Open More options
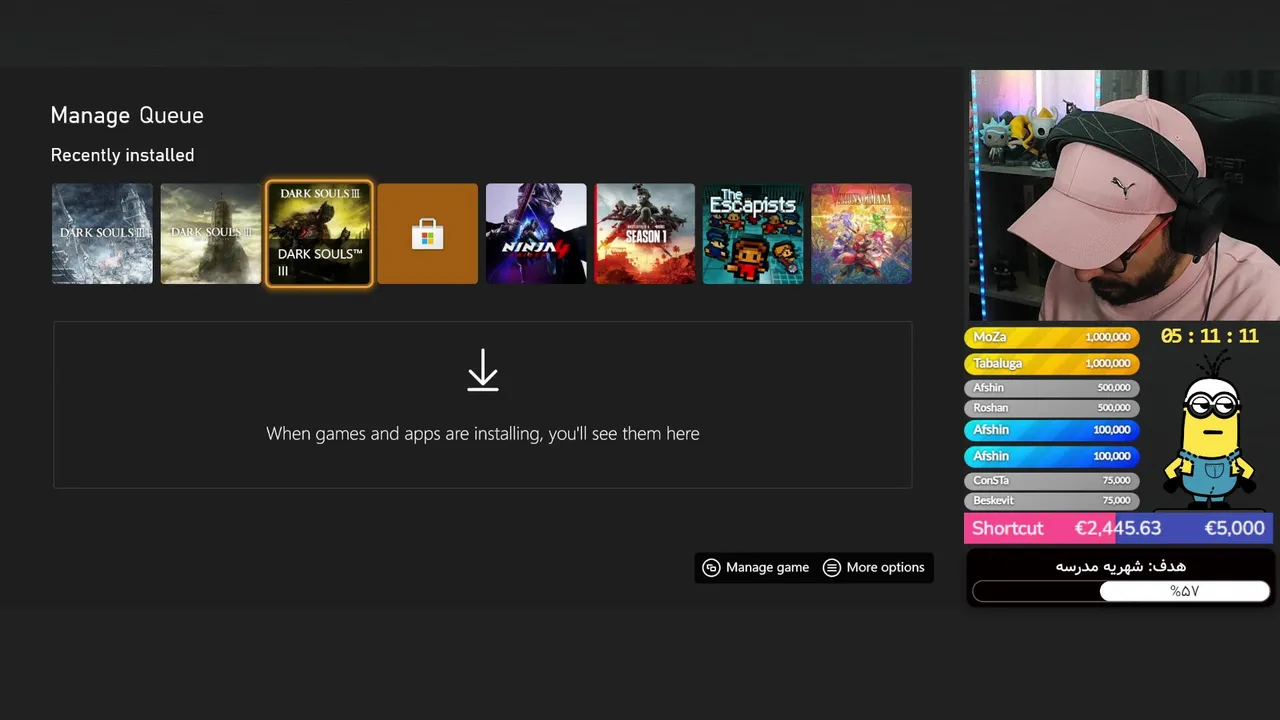The width and height of the screenshot is (1280, 720). pyautogui.click(x=874, y=567)
